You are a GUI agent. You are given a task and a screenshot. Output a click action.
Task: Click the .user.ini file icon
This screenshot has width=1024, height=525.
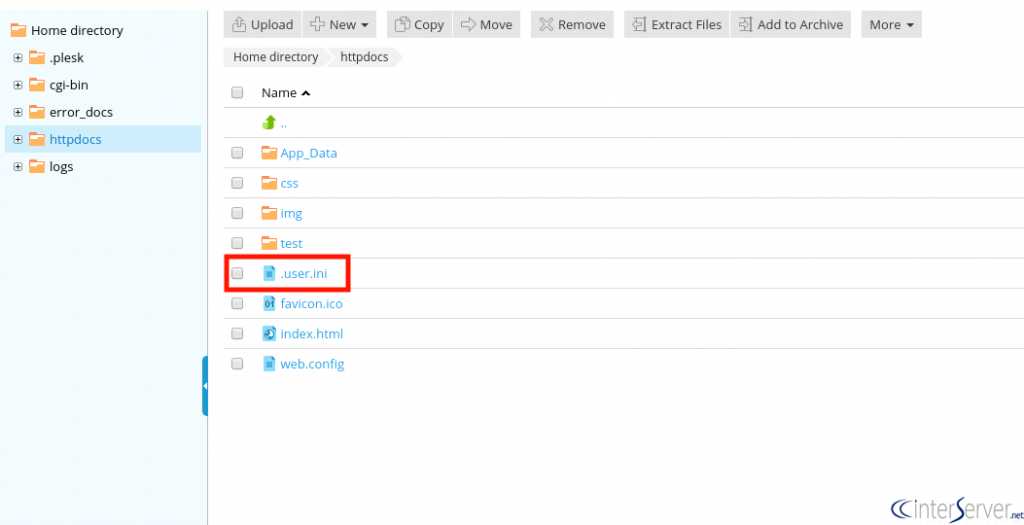269,273
